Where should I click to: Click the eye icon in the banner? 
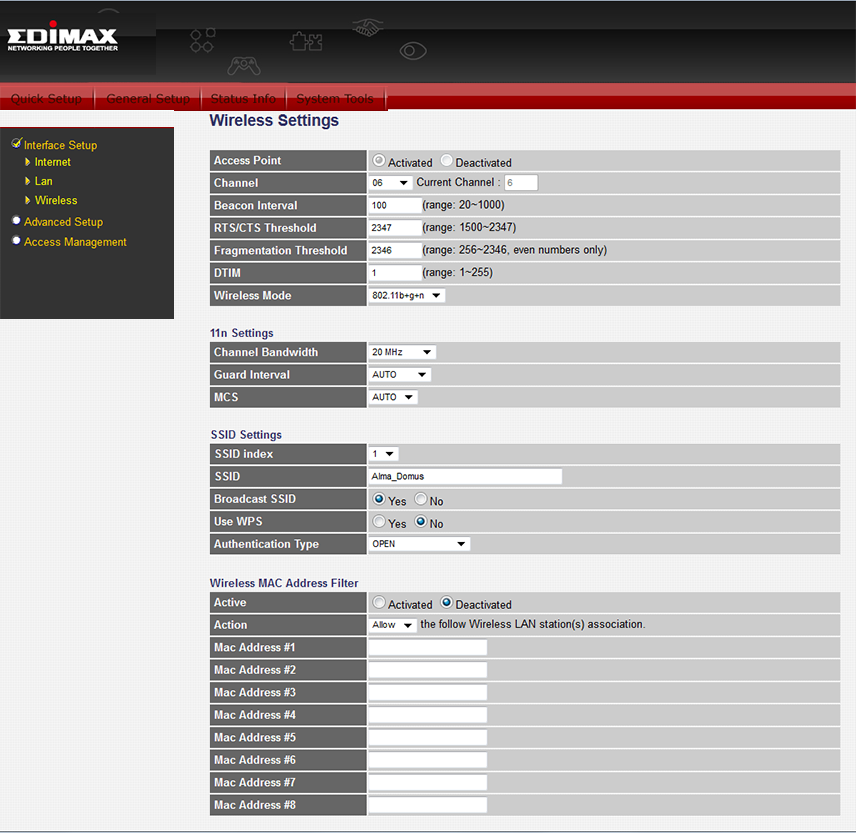[x=413, y=50]
